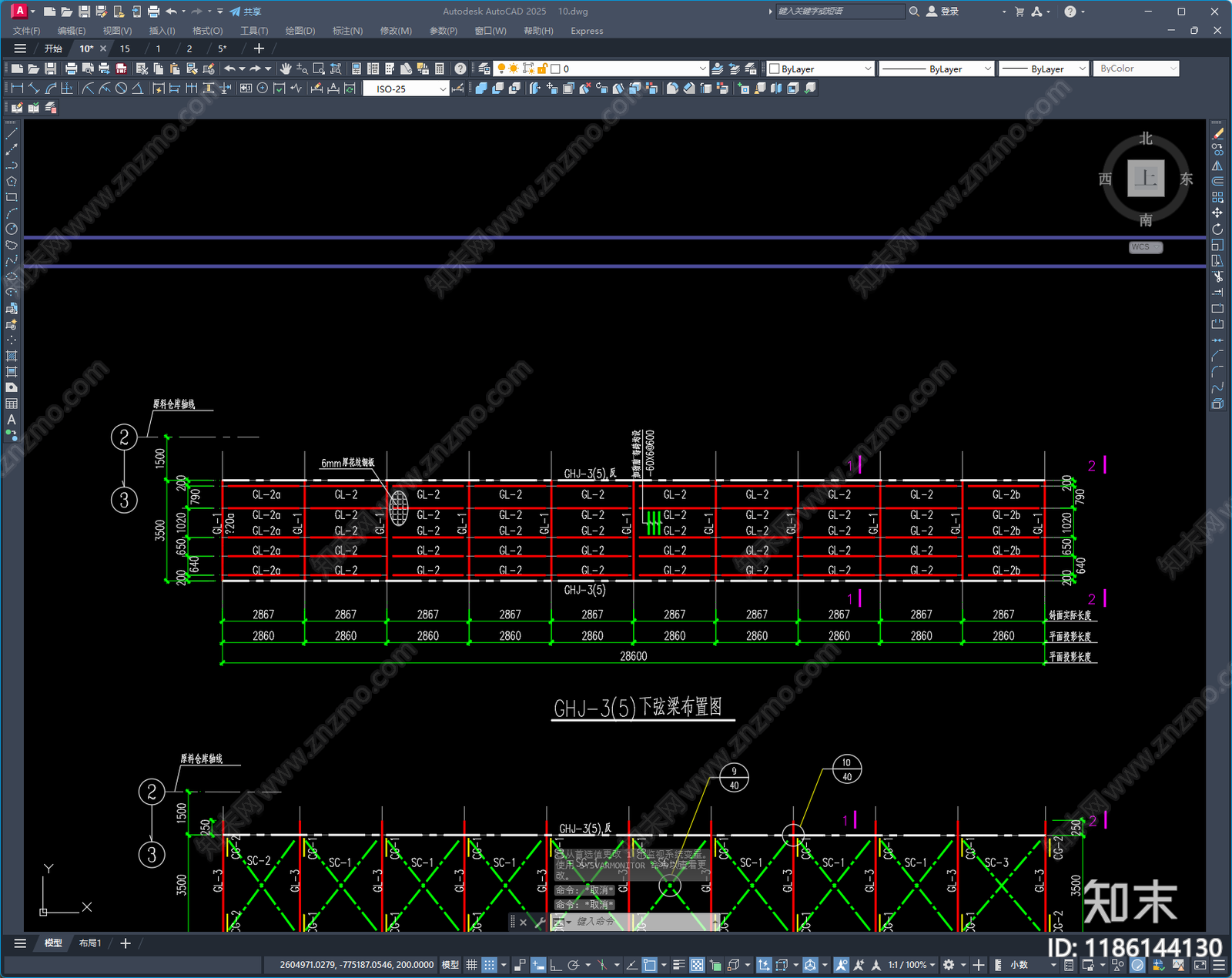Toggle polar tracking in status bar

coord(573,965)
